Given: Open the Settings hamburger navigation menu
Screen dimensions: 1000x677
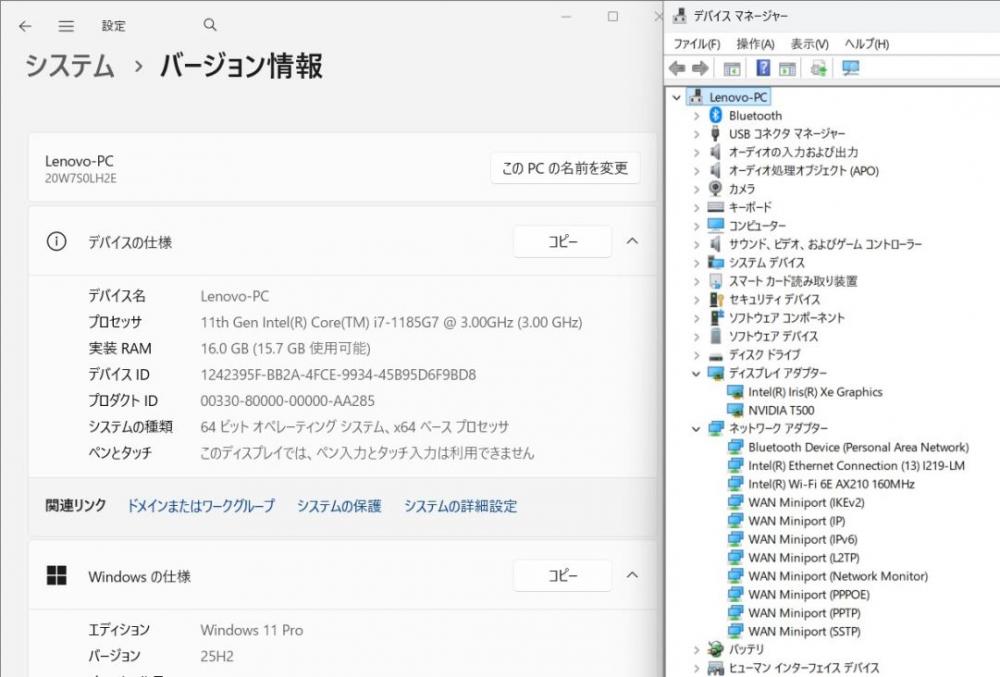Looking at the screenshot, I should pyautogui.click(x=66, y=26).
